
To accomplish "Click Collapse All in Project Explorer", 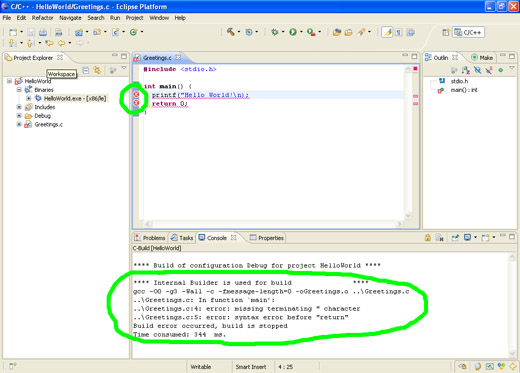I will pyautogui.click(x=86, y=70).
